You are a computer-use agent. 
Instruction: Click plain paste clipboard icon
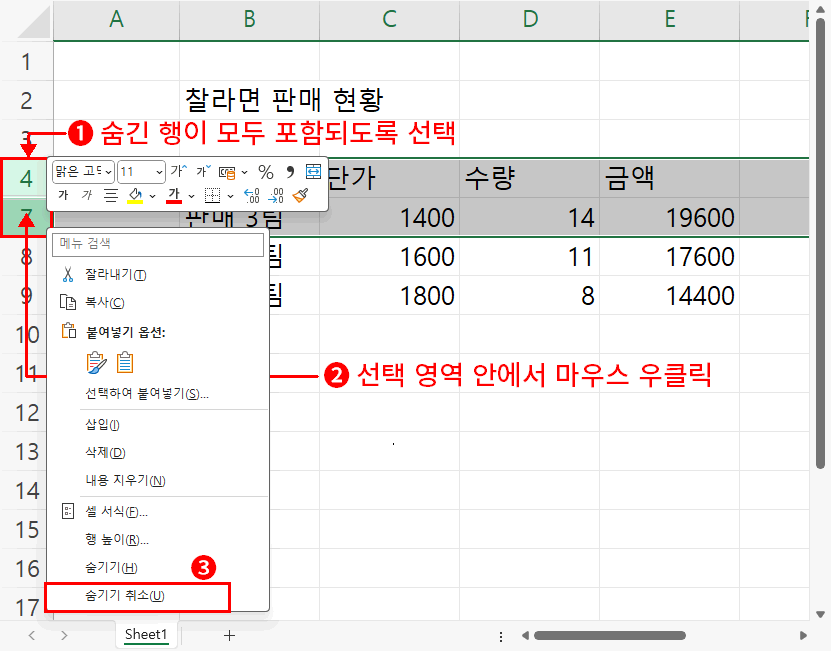[x=125, y=363]
